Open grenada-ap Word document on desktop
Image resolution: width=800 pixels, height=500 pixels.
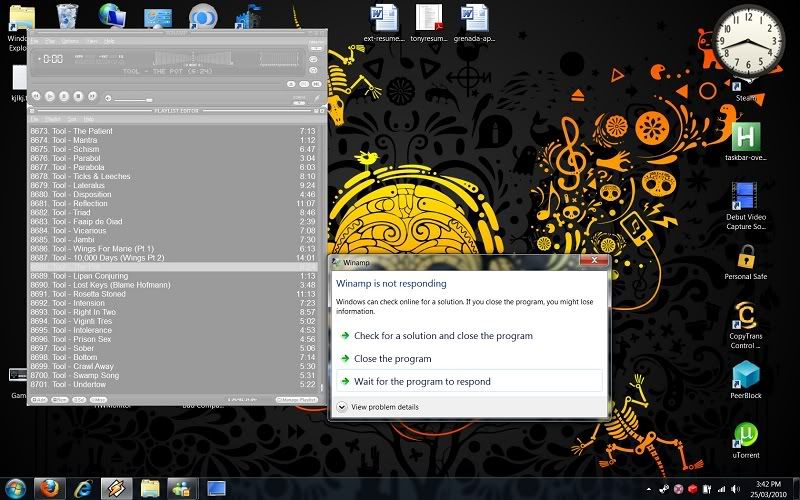pyautogui.click(x=474, y=22)
